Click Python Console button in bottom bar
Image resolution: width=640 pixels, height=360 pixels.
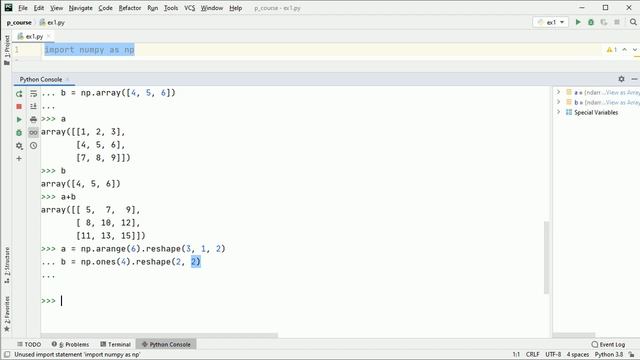166,344
